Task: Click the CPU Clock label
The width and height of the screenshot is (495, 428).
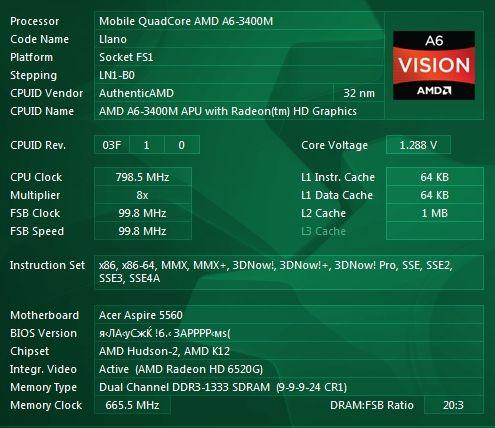Action: (x=36, y=177)
